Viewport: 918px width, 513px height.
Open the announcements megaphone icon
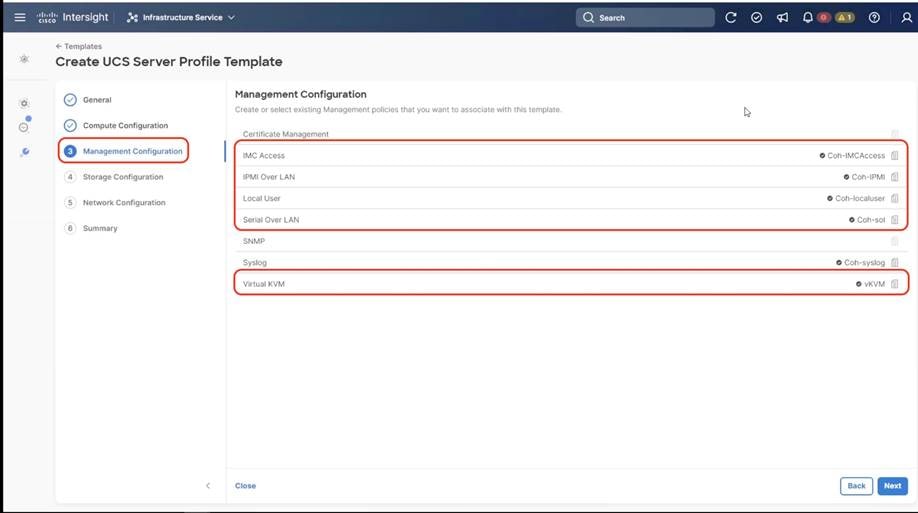tap(782, 18)
